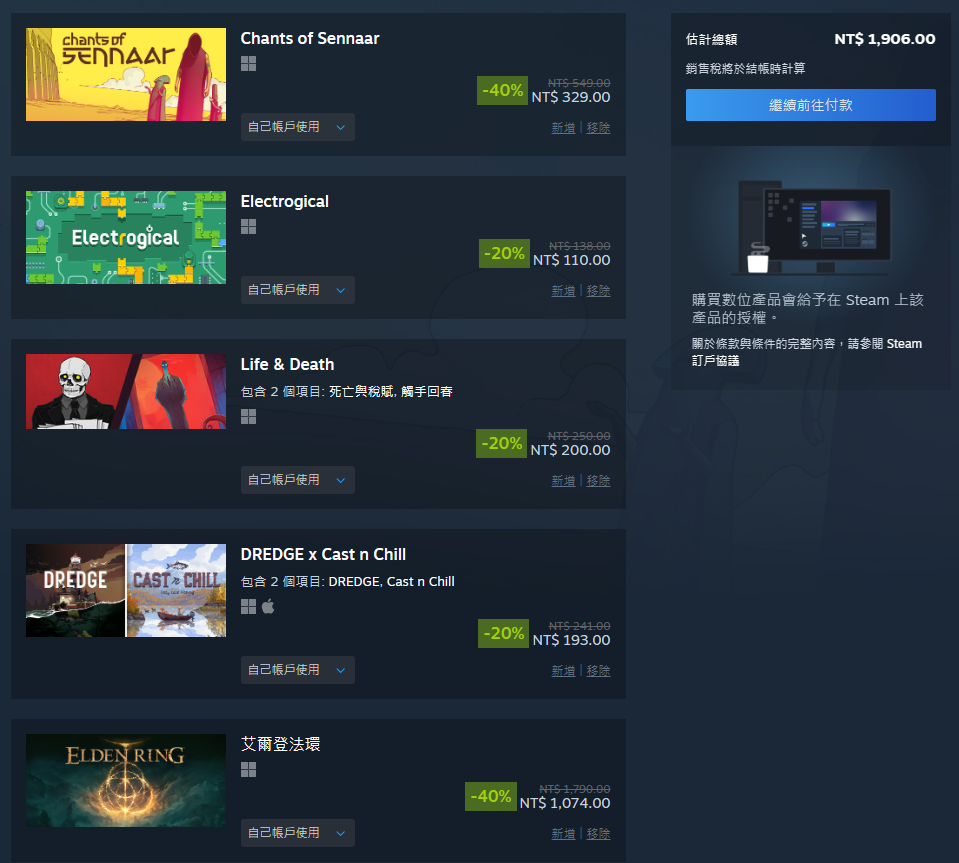Image resolution: width=959 pixels, height=863 pixels.
Task: Click Windows platform icon under 艾爾登法環
Action: [x=248, y=769]
